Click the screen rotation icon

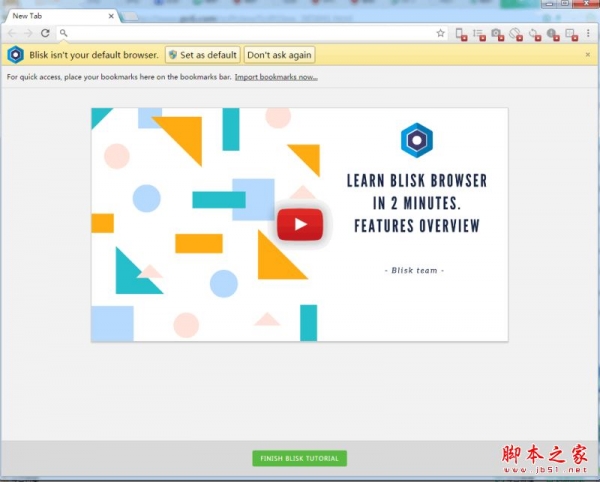(516, 34)
